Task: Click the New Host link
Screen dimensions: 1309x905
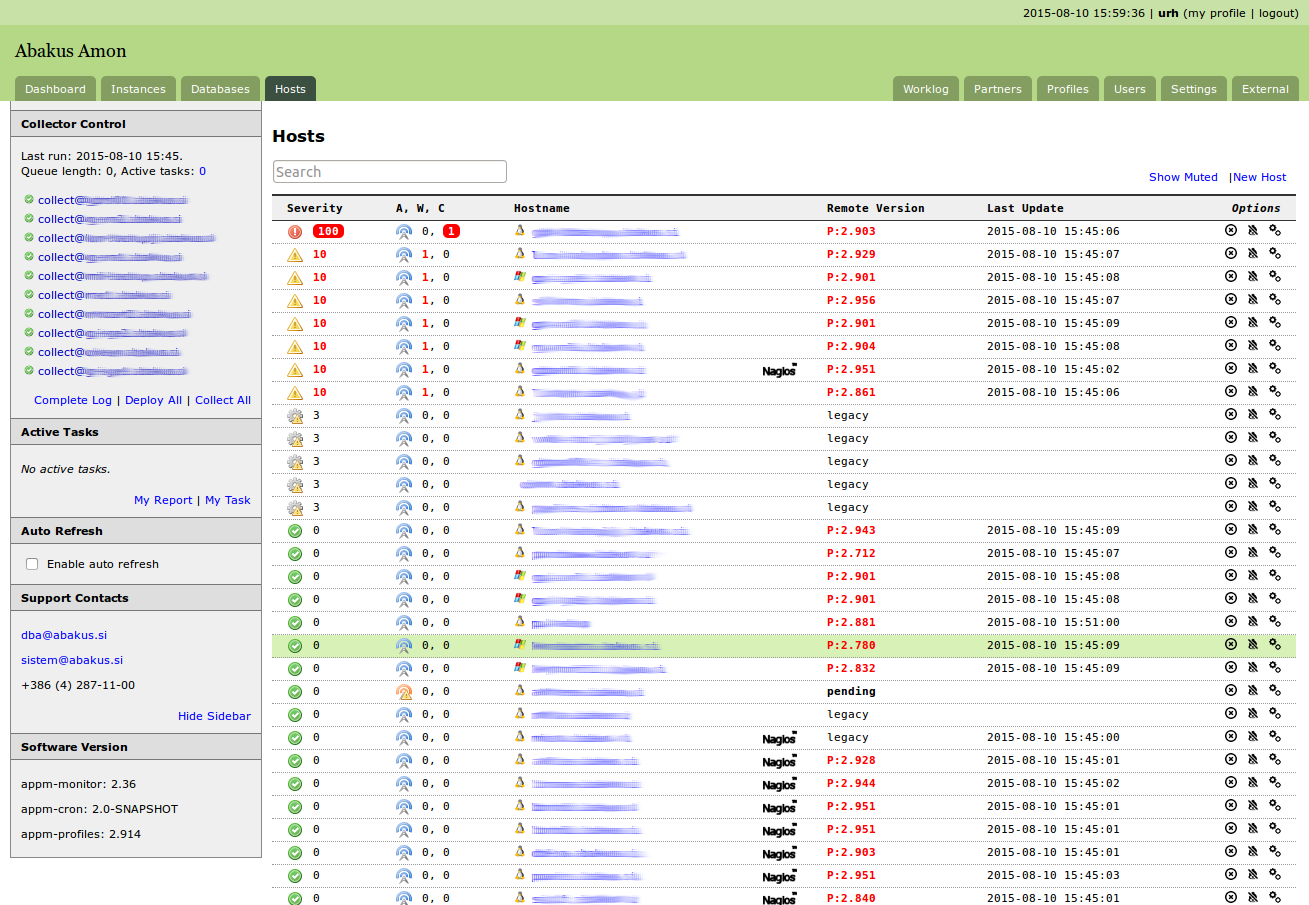Action: pyautogui.click(x=1260, y=177)
